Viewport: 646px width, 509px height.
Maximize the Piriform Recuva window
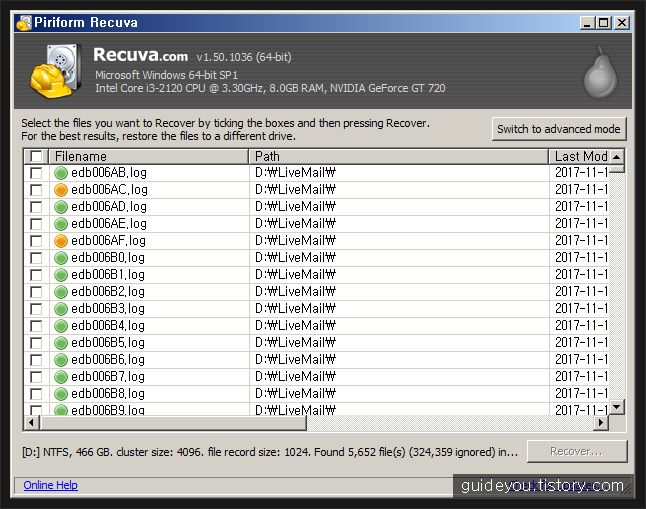tap(604, 23)
